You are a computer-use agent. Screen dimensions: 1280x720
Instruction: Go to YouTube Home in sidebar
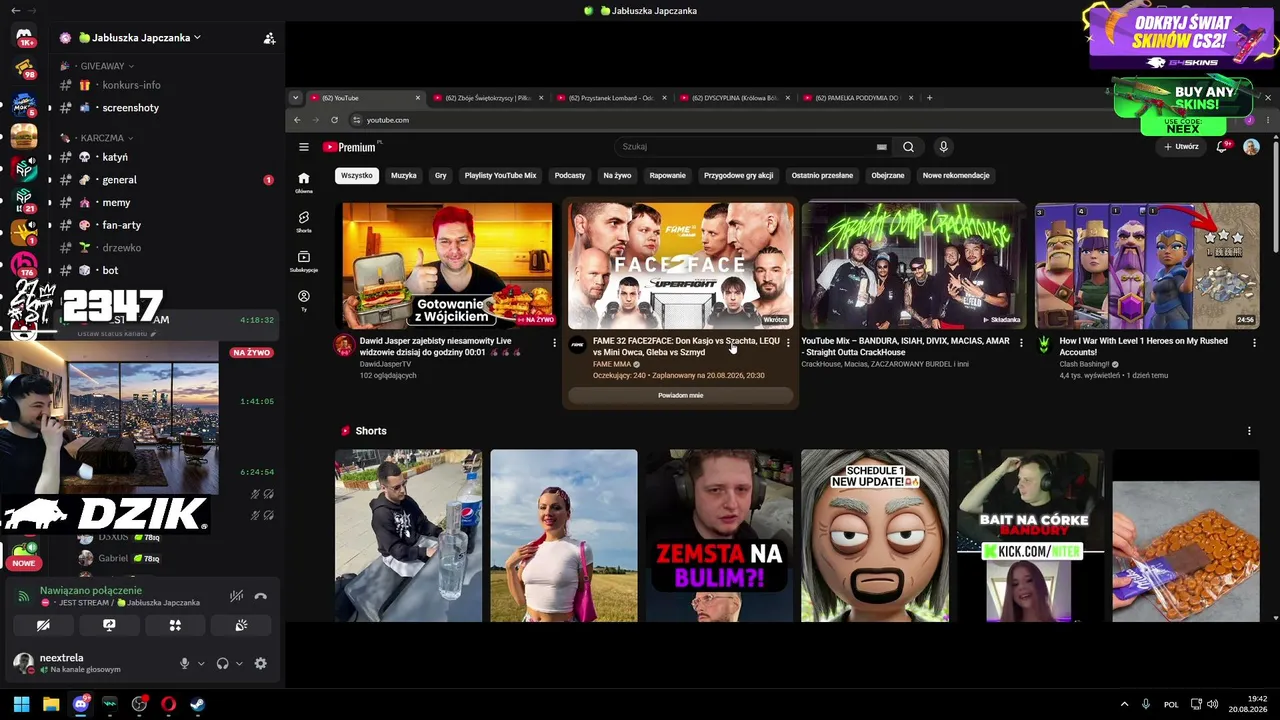304,183
